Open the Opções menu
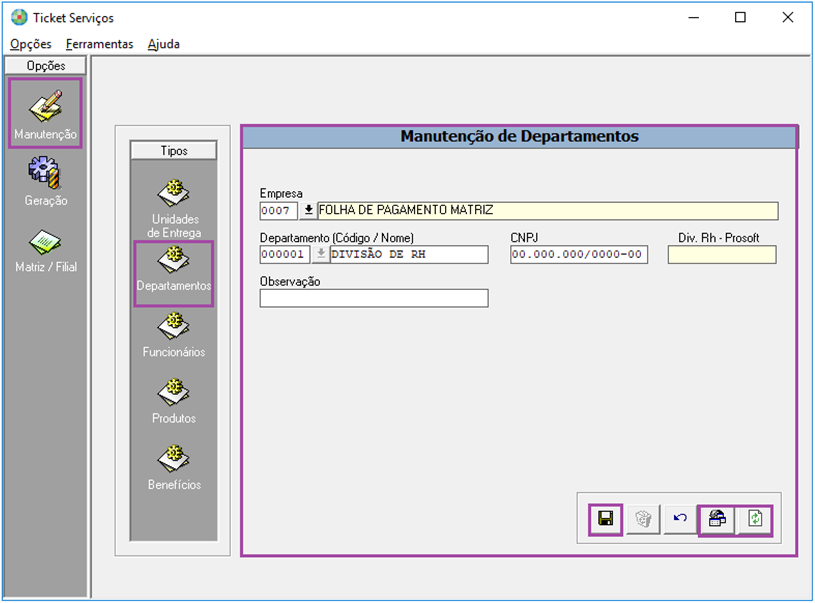This screenshot has width=815, height=603. click(x=31, y=44)
